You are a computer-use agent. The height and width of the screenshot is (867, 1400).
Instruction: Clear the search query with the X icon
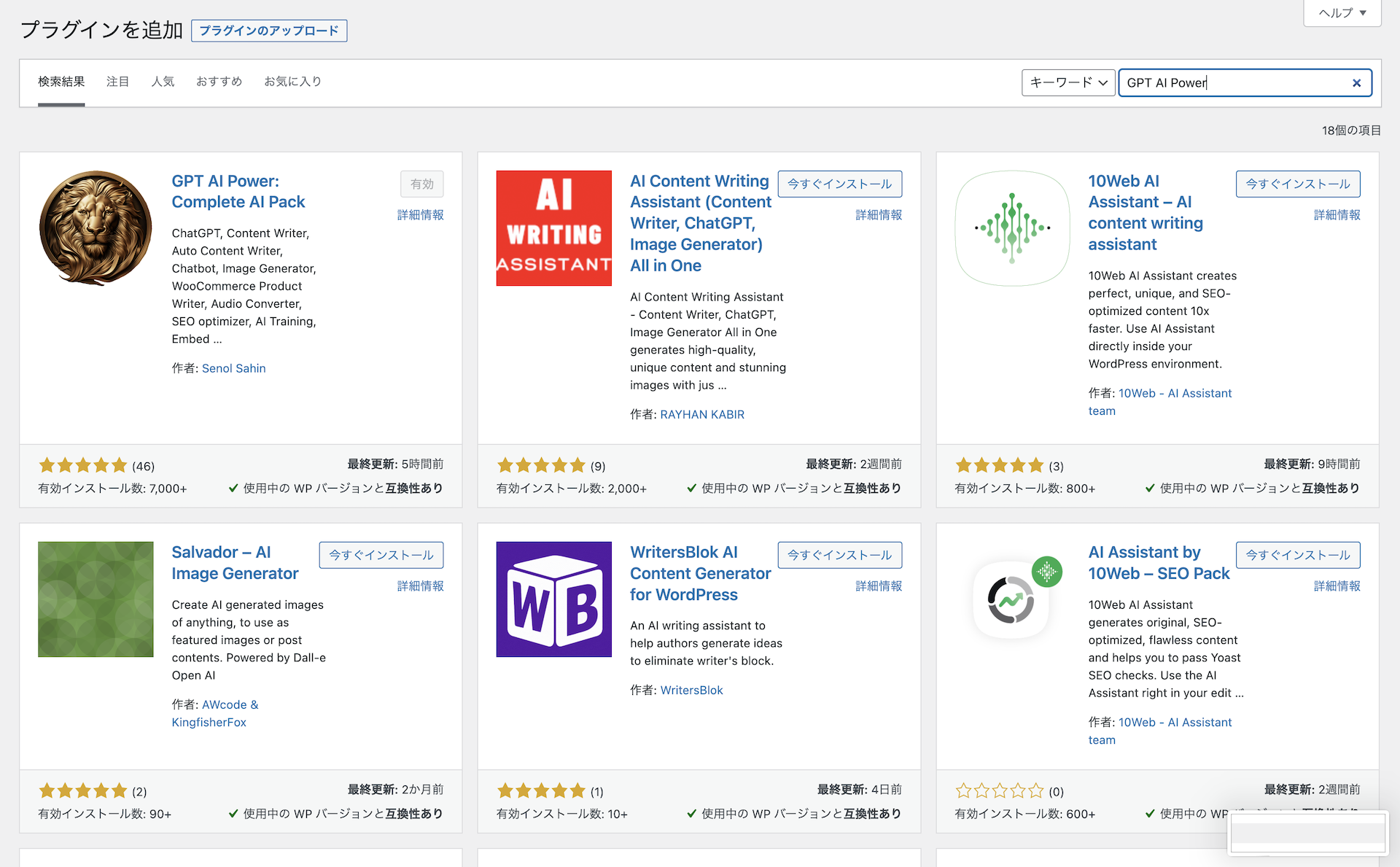coord(1356,82)
